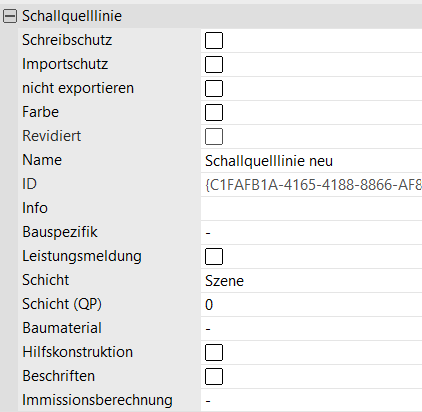Open the Baumaterial value cell
The width and height of the screenshot is (422, 412).
click(311, 329)
